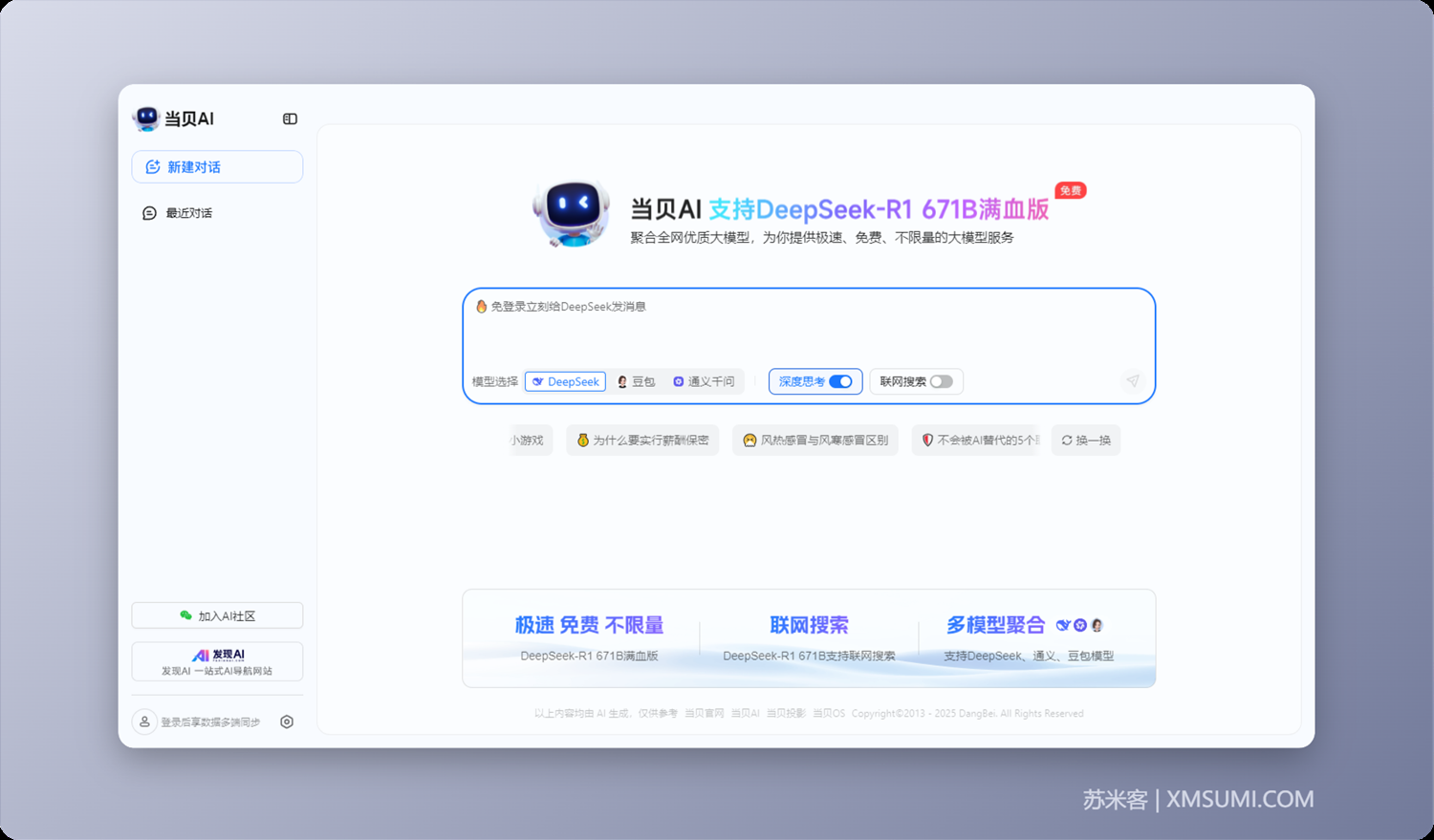Click the red 免费 badge

pos(1070,190)
